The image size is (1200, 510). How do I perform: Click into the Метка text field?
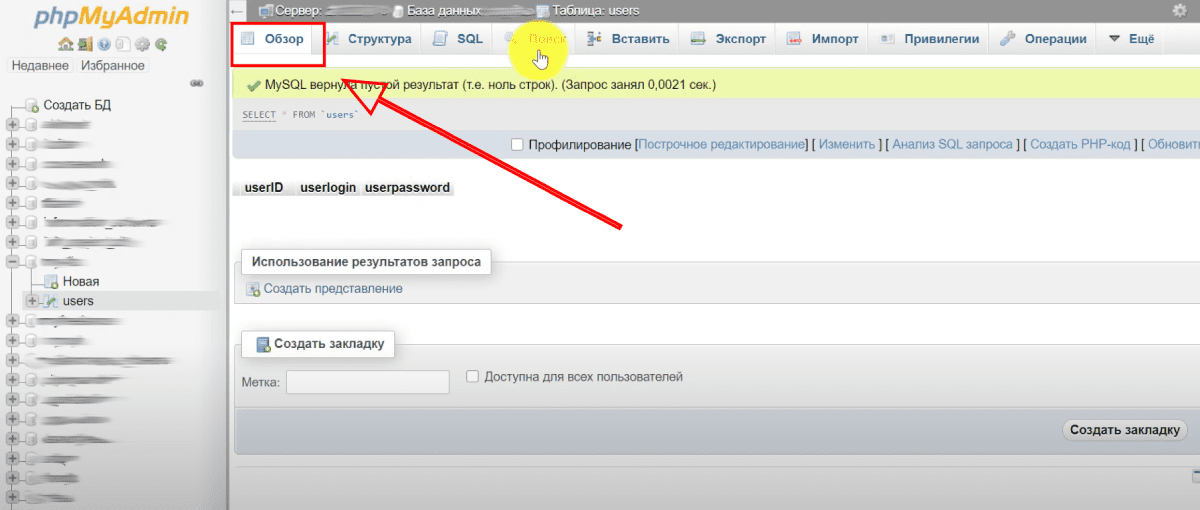[x=367, y=382]
